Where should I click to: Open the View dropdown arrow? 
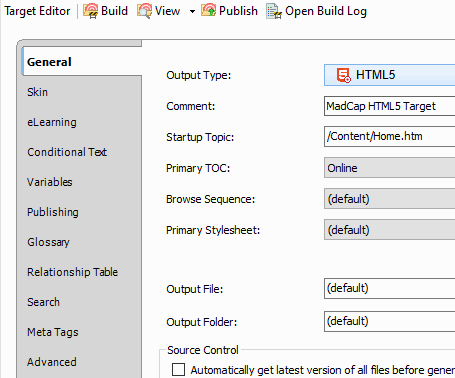[192, 11]
